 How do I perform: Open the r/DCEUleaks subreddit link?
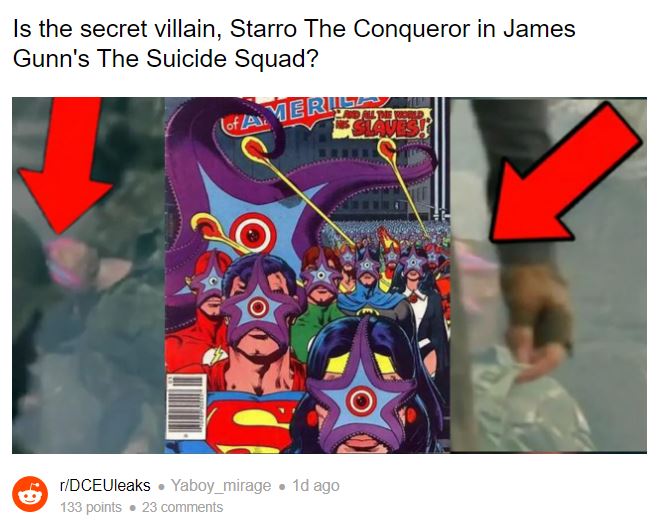[x=105, y=486]
